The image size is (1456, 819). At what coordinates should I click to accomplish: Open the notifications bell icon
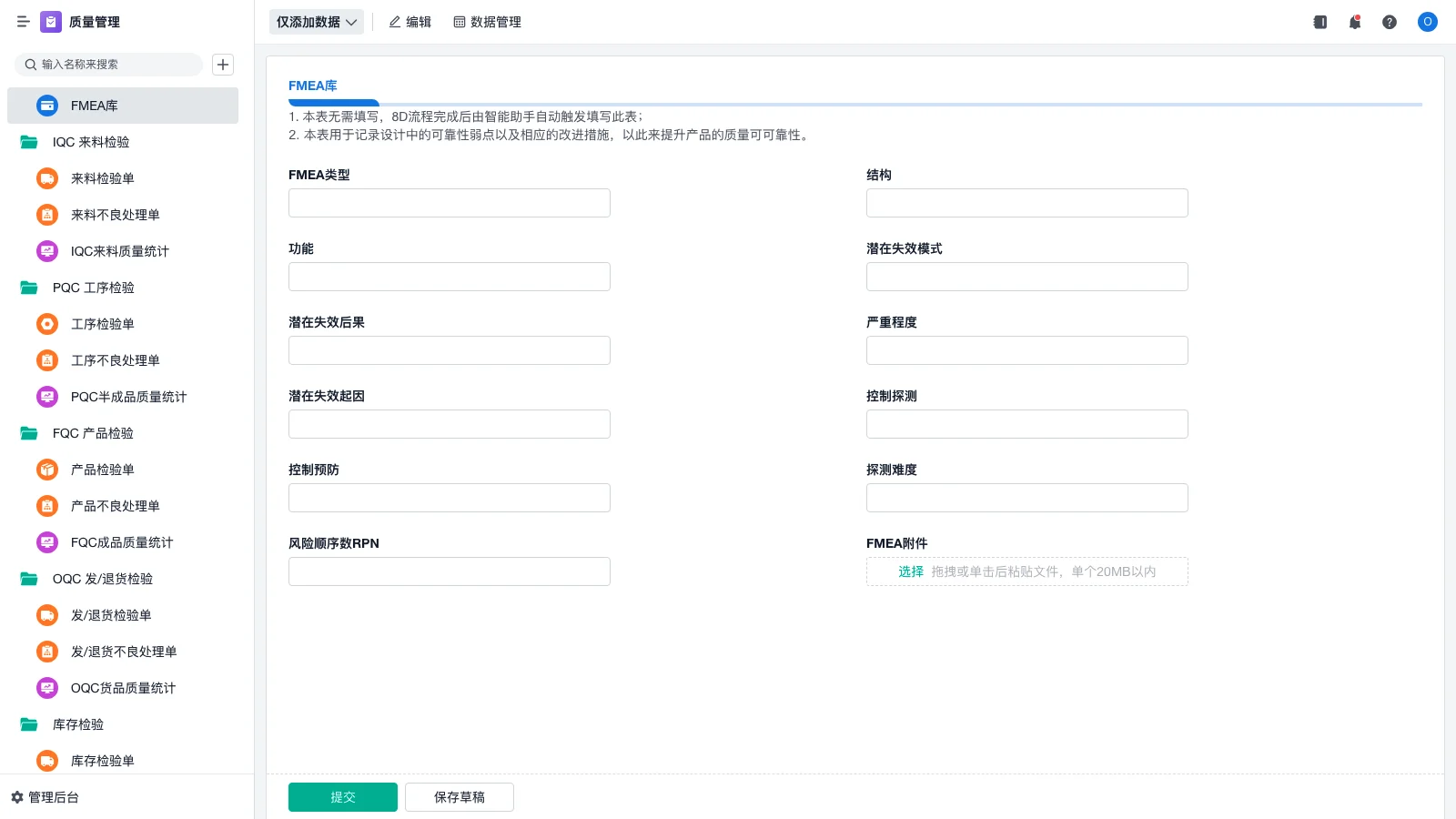1354,22
